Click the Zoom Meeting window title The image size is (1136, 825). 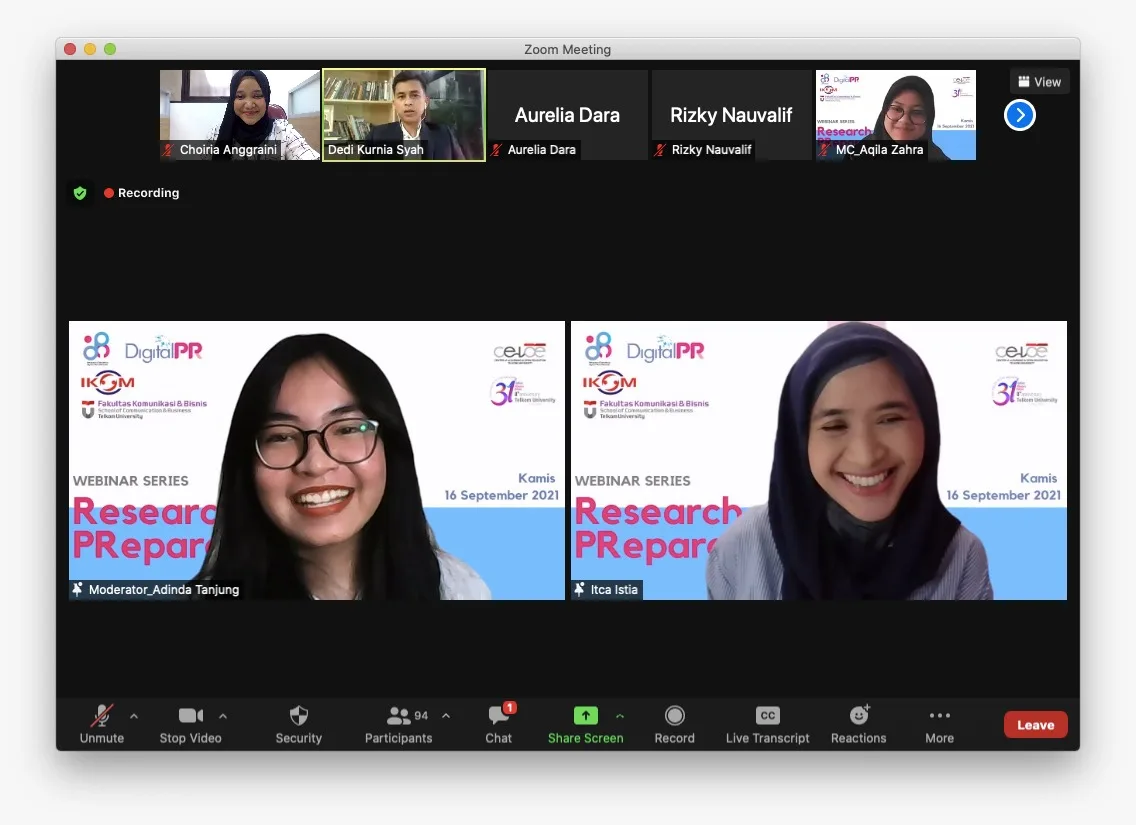coord(567,49)
